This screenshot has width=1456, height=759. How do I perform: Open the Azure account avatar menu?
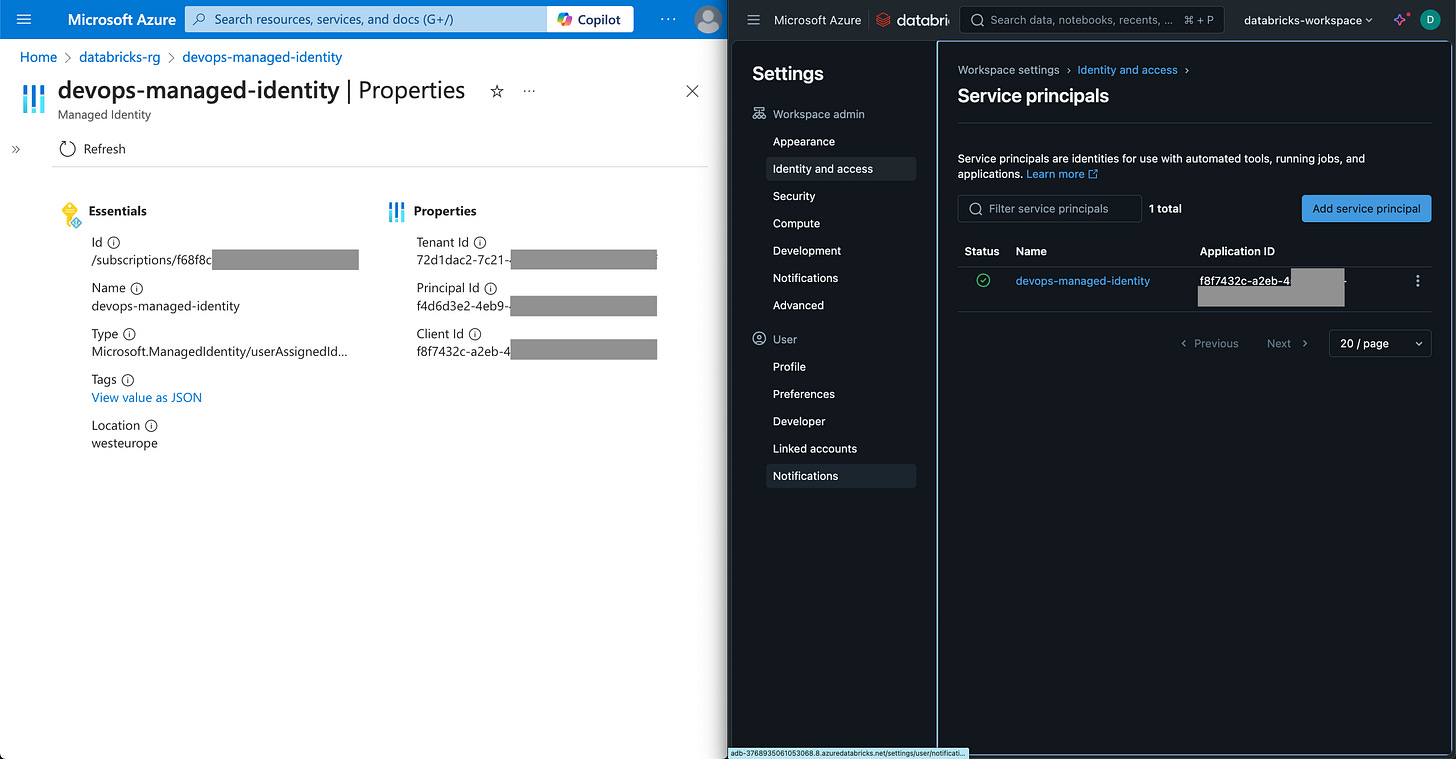click(x=707, y=19)
